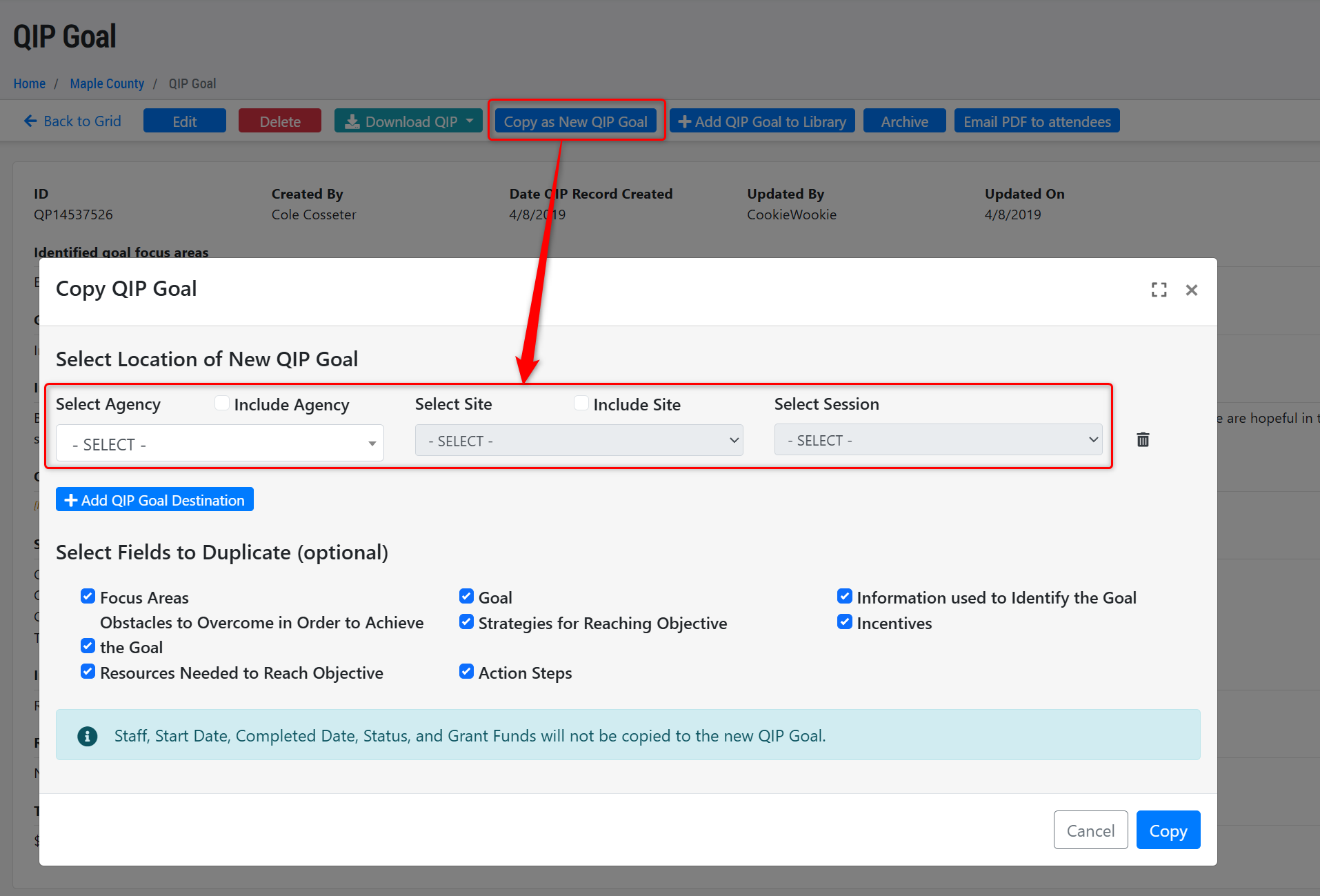The width and height of the screenshot is (1320, 896).
Task: Click the Copy button
Action: pyautogui.click(x=1168, y=830)
